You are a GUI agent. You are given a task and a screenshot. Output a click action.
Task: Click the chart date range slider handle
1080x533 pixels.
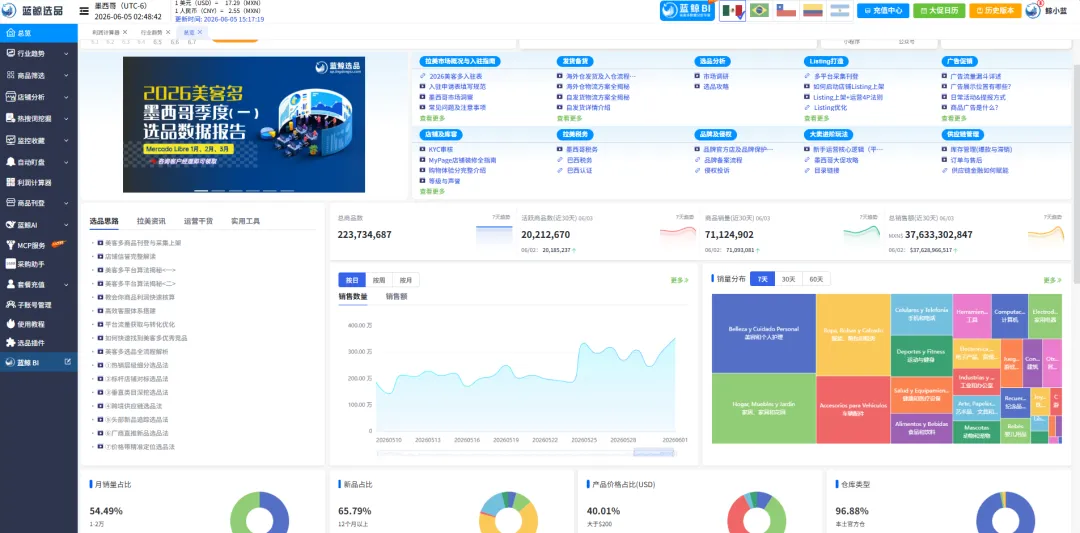coord(654,452)
